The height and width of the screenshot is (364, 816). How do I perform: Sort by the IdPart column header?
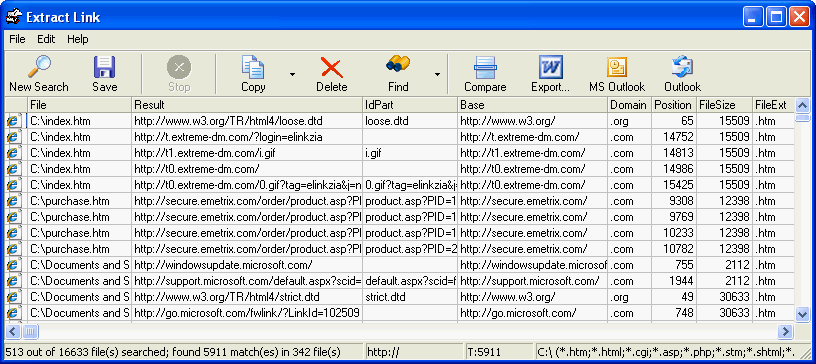[410, 105]
